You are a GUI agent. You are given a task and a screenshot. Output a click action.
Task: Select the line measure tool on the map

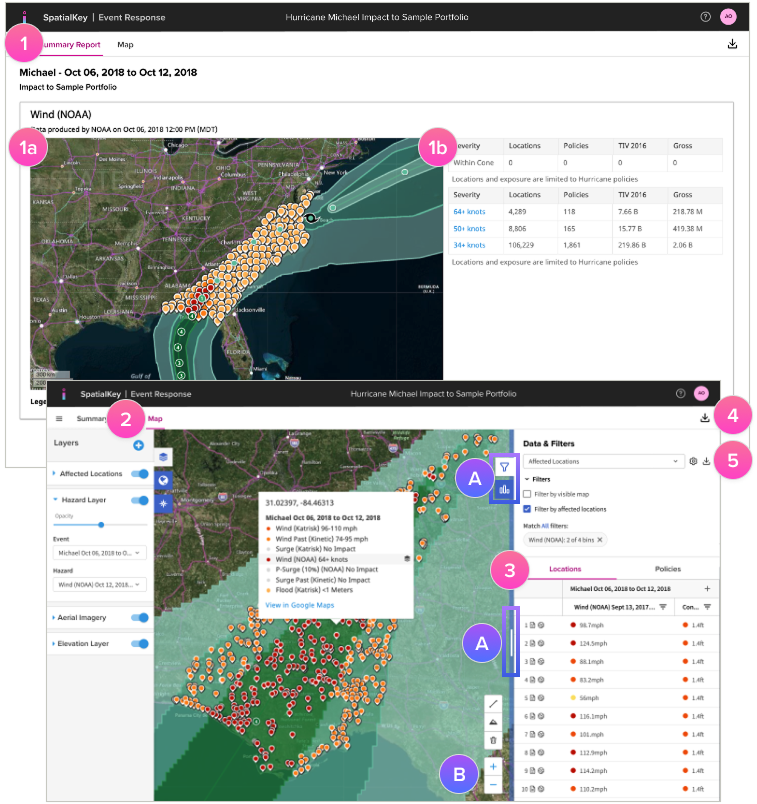click(493, 704)
